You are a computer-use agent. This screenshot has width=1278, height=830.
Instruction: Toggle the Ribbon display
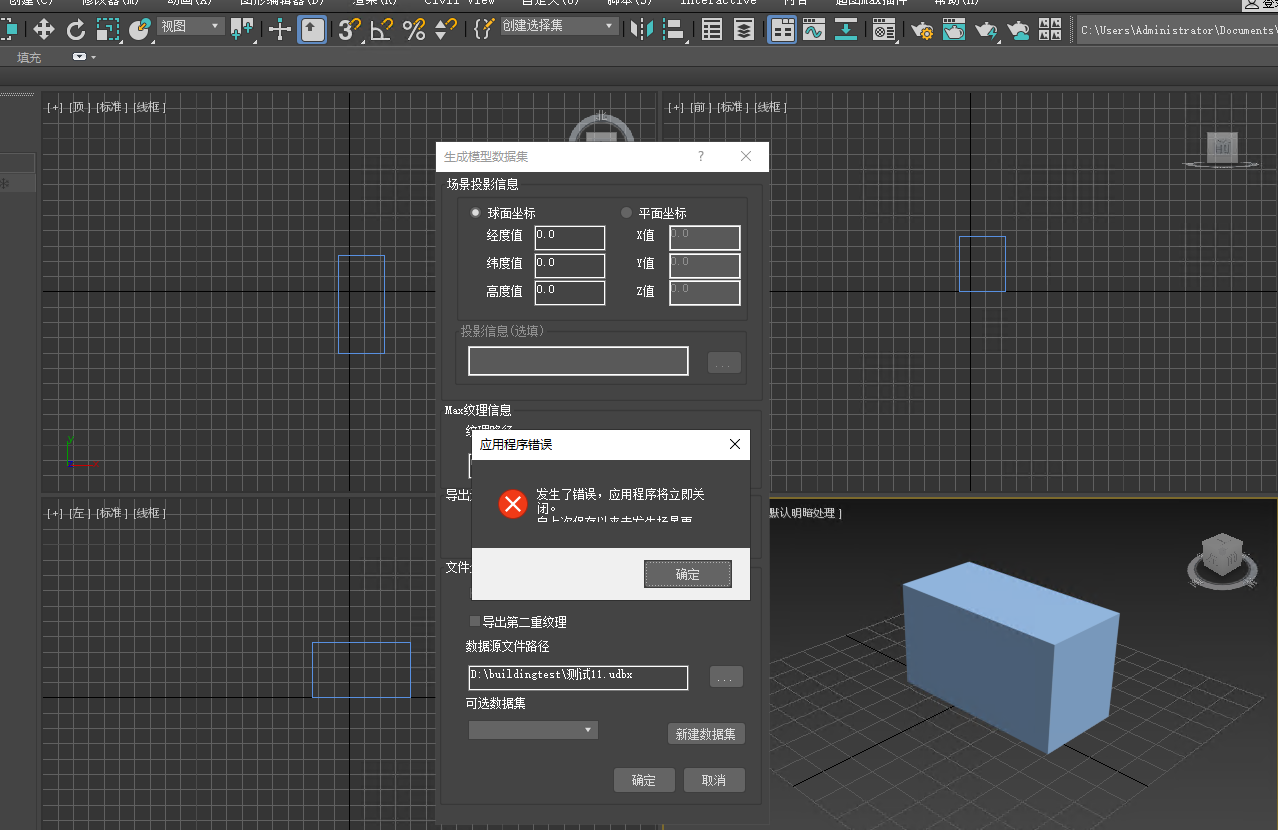[x=782, y=29]
